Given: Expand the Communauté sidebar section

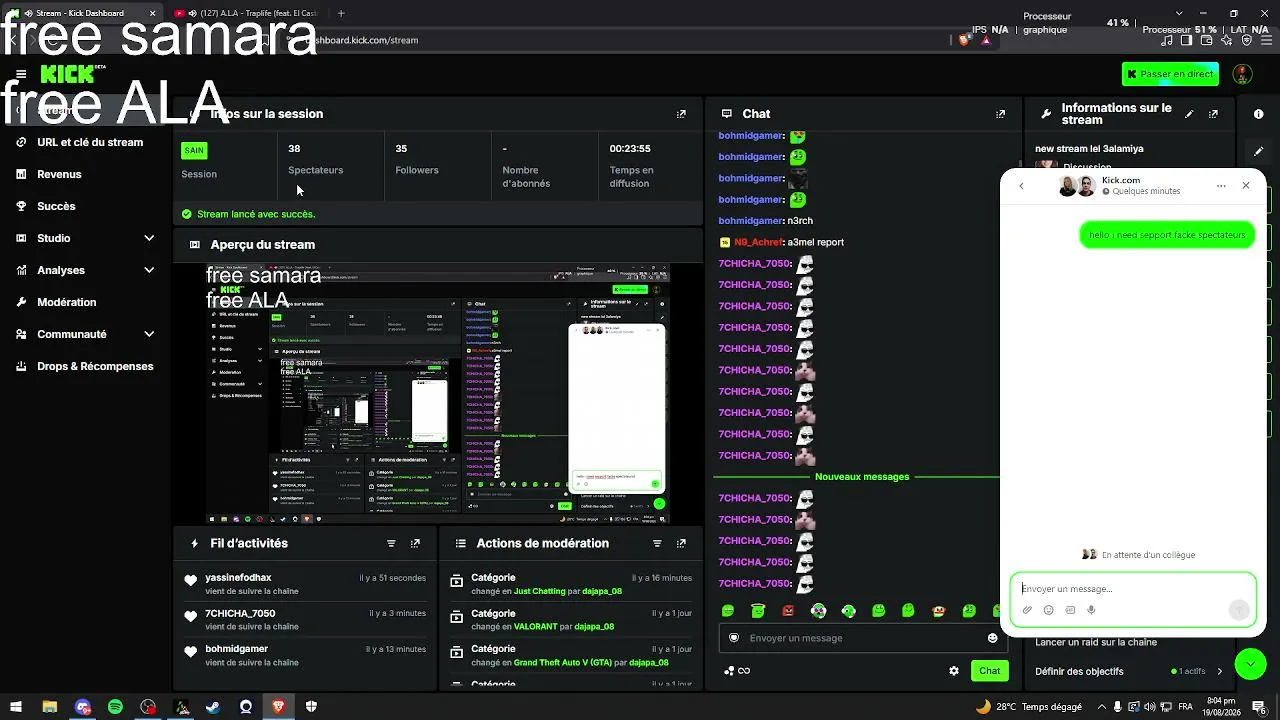Looking at the screenshot, I should click(x=149, y=334).
